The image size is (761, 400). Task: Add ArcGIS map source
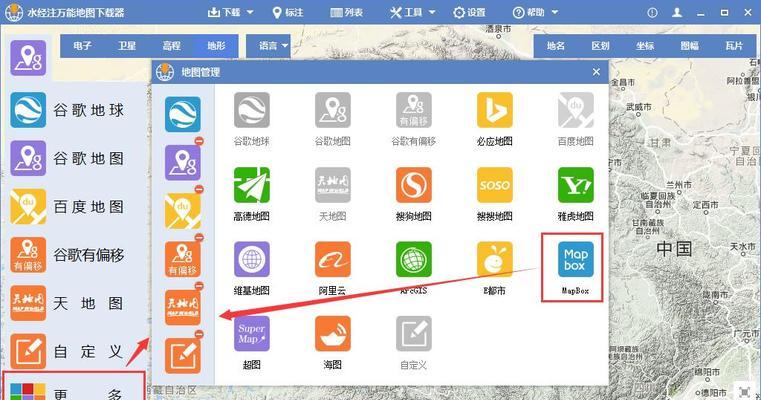click(x=414, y=259)
